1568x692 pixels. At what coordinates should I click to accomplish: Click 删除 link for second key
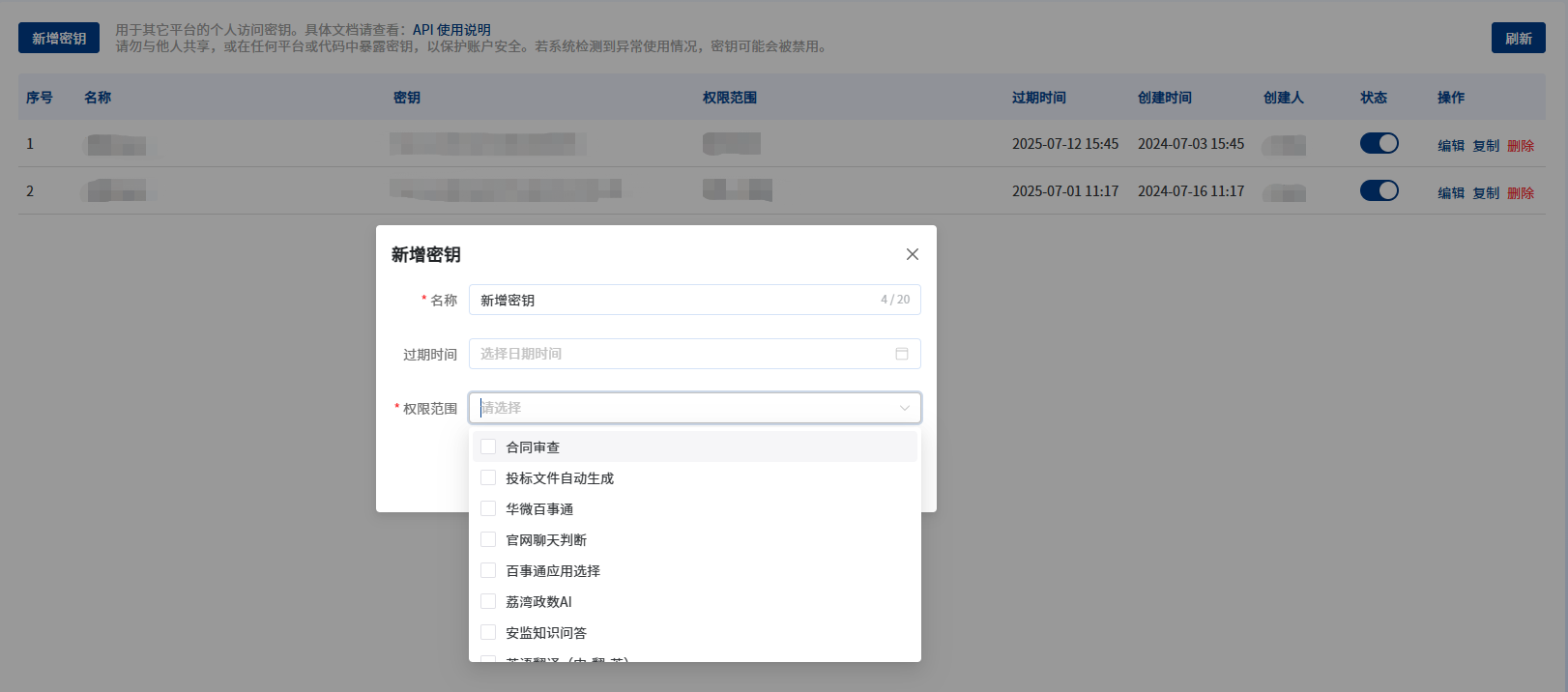[1520, 193]
